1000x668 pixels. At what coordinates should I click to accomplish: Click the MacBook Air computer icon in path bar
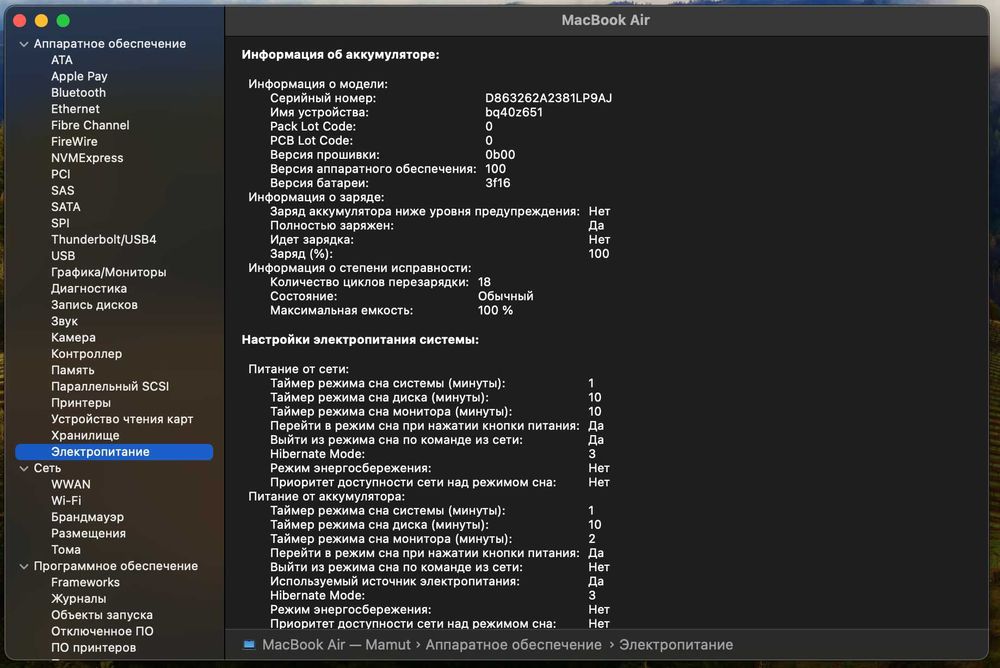point(249,645)
